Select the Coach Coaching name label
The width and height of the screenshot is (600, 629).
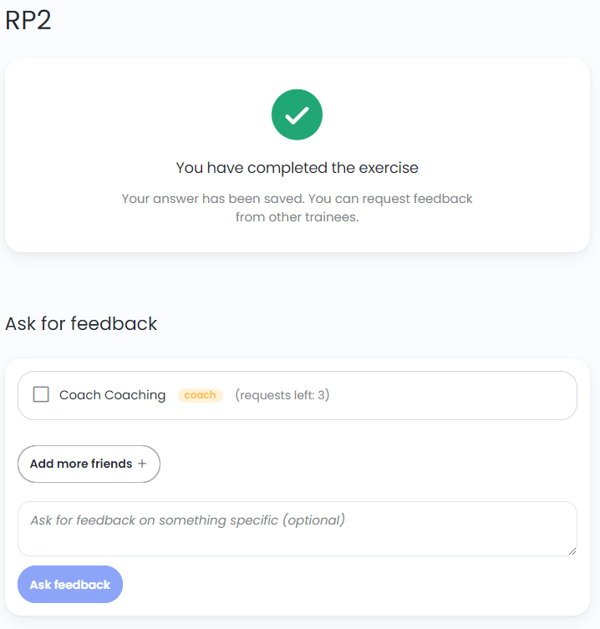coord(112,395)
